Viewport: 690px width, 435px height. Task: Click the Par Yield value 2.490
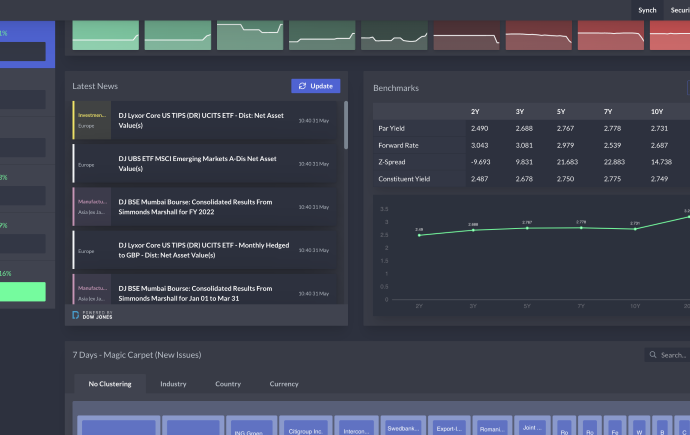[x=479, y=128]
